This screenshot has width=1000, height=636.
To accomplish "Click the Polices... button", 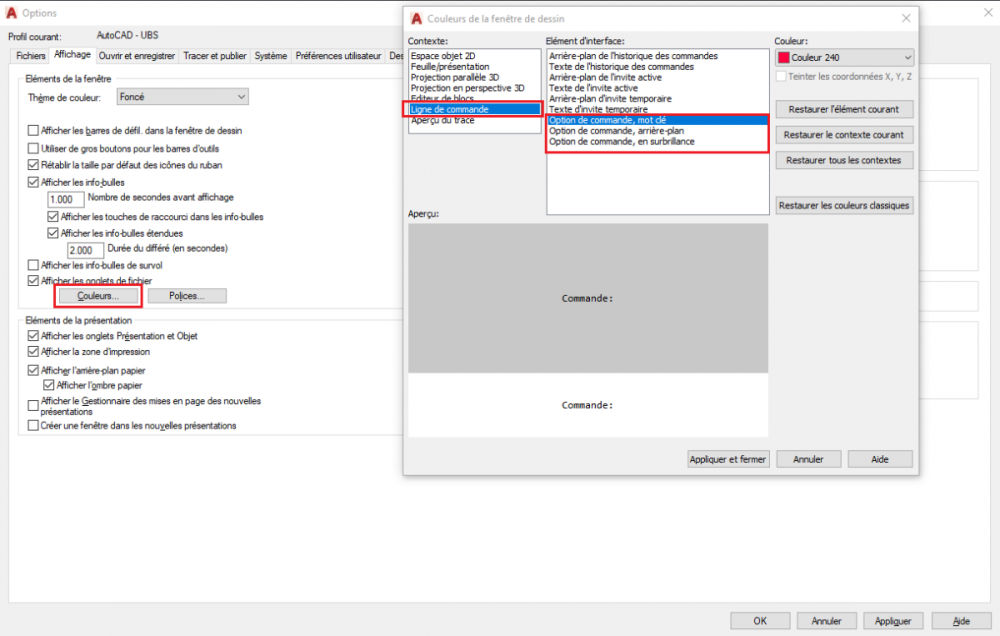I will point(187,296).
